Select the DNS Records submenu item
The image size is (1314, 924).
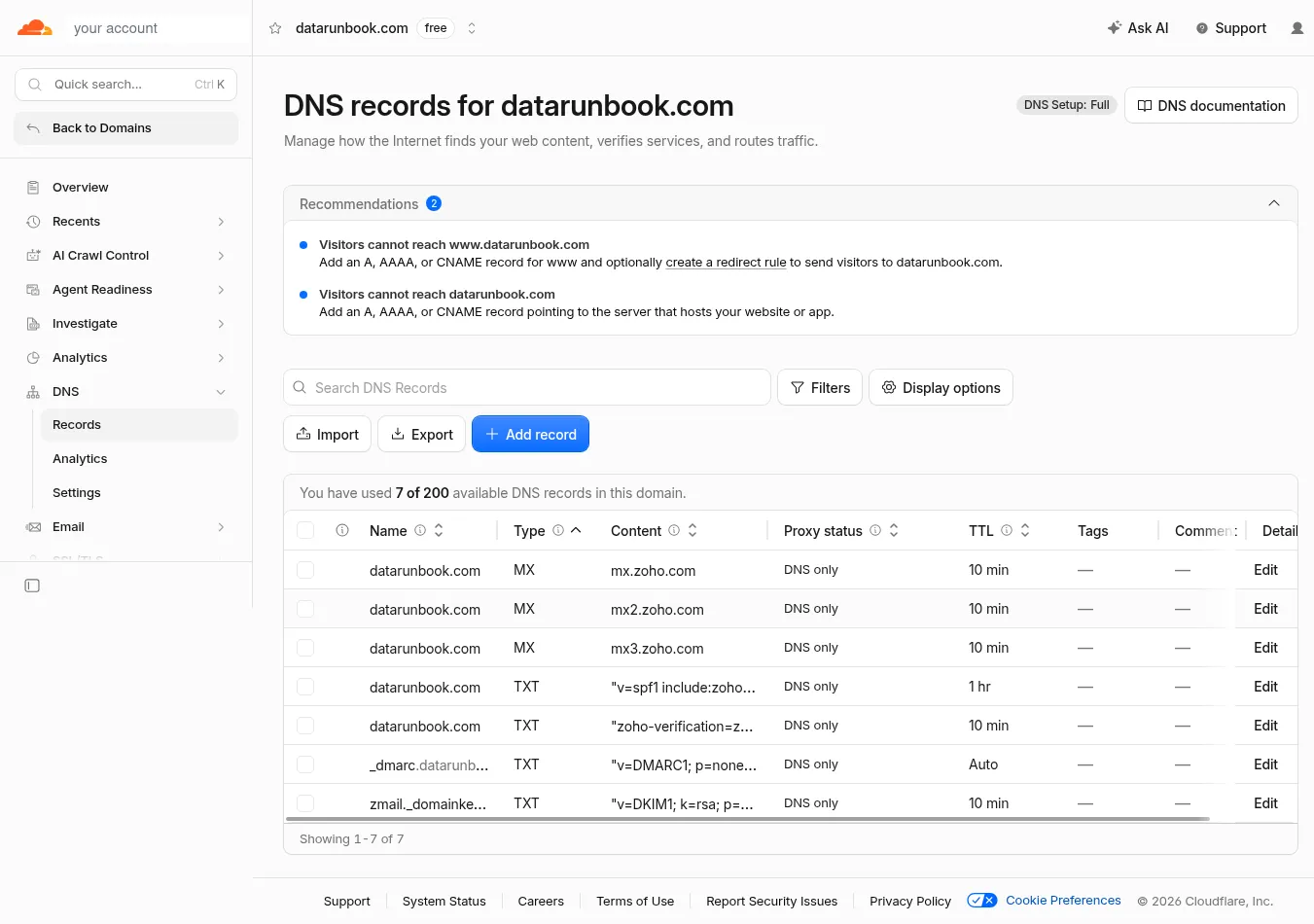coord(139,425)
